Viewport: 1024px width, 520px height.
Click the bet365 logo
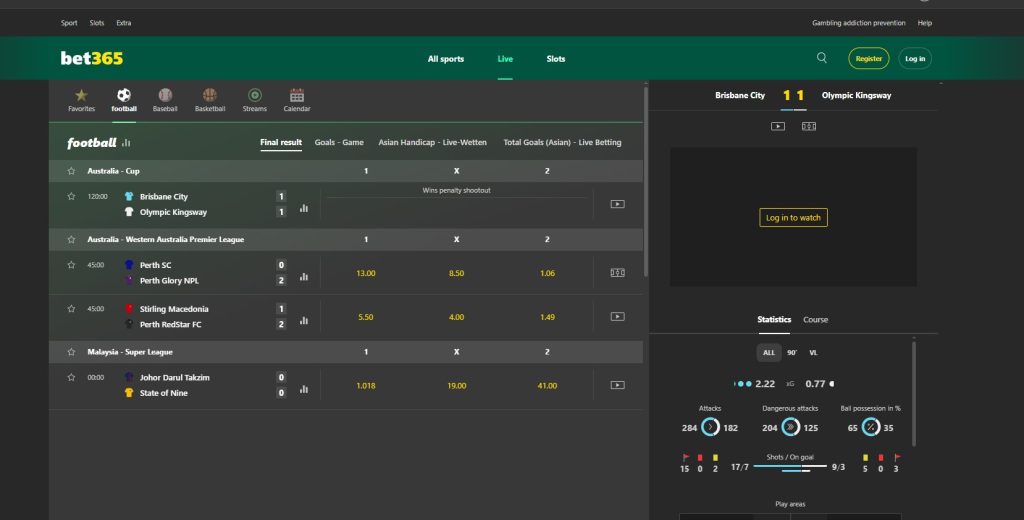[x=91, y=58]
